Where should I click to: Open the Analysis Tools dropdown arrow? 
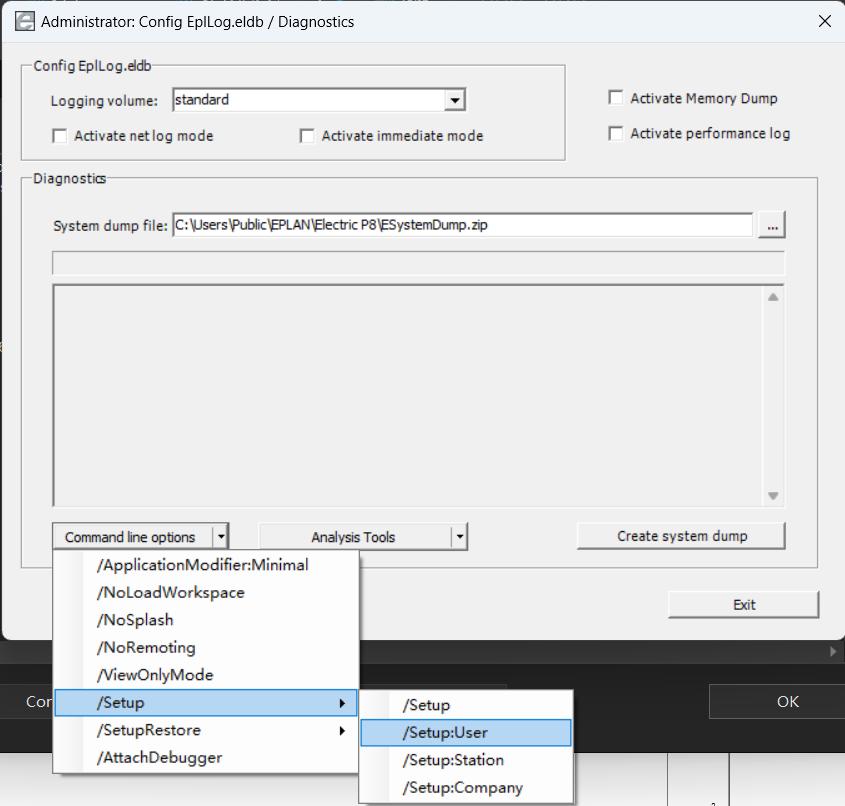click(459, 537)
